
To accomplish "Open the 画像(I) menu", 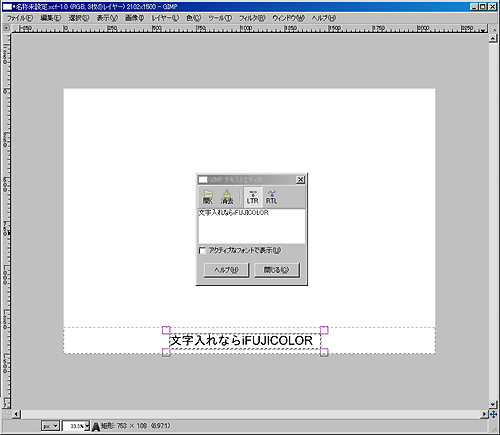I will coord(134,18).
